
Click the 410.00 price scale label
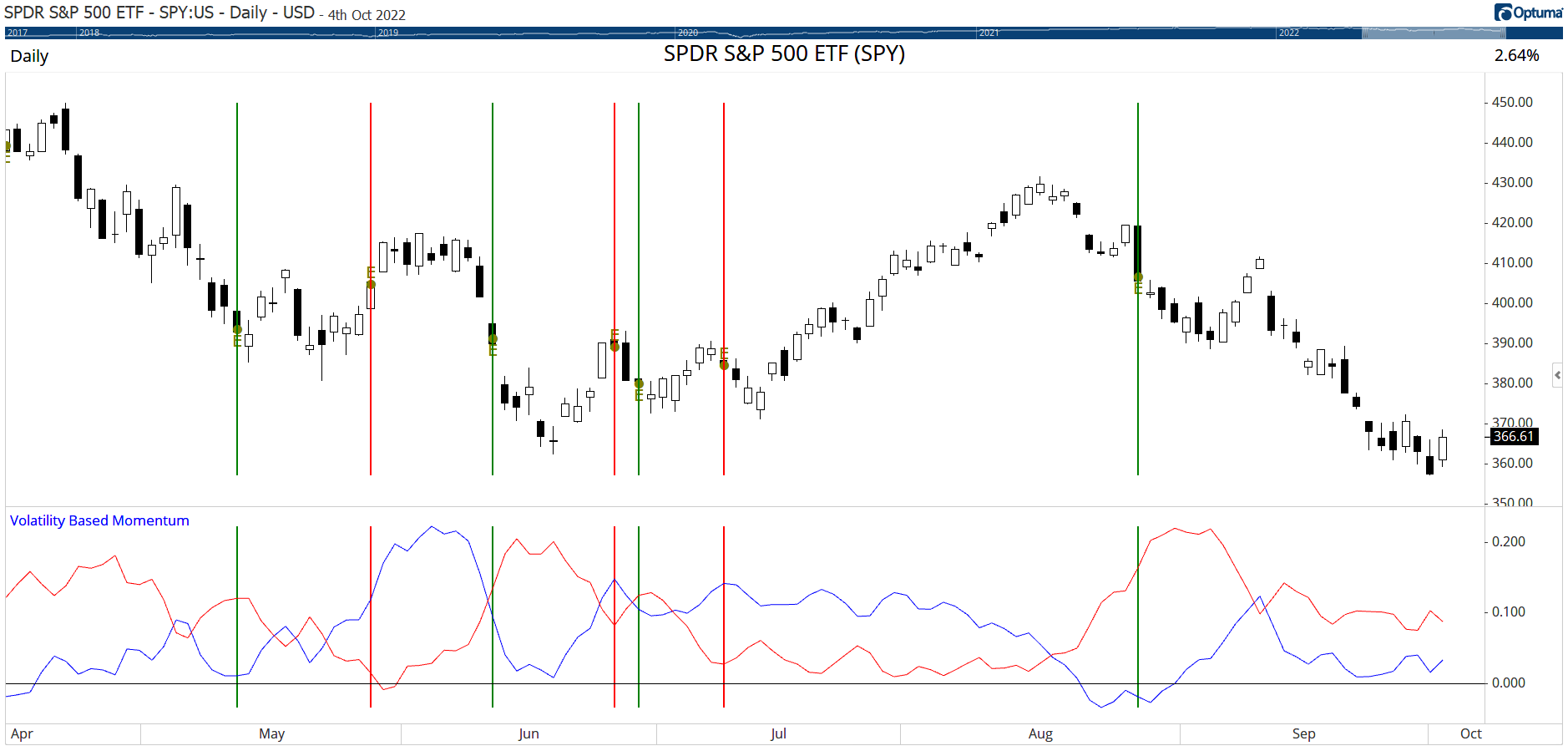[x=1512, y=262]
